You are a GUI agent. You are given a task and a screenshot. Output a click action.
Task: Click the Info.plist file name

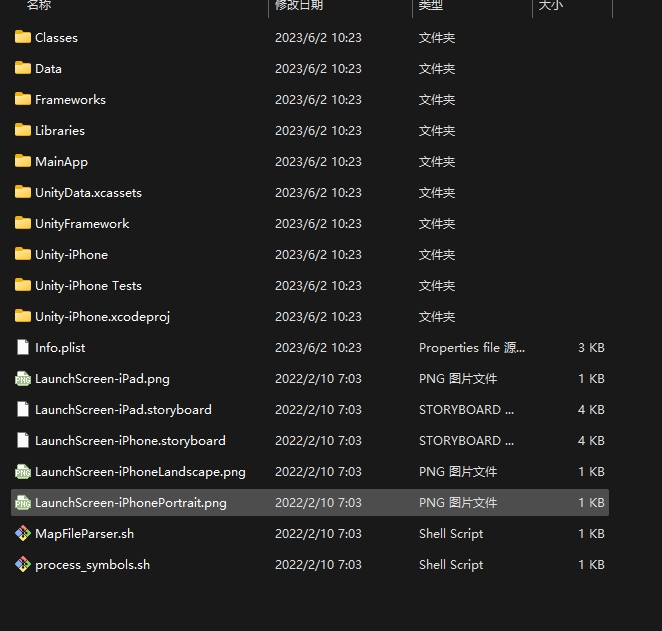[x=60, y=348]
